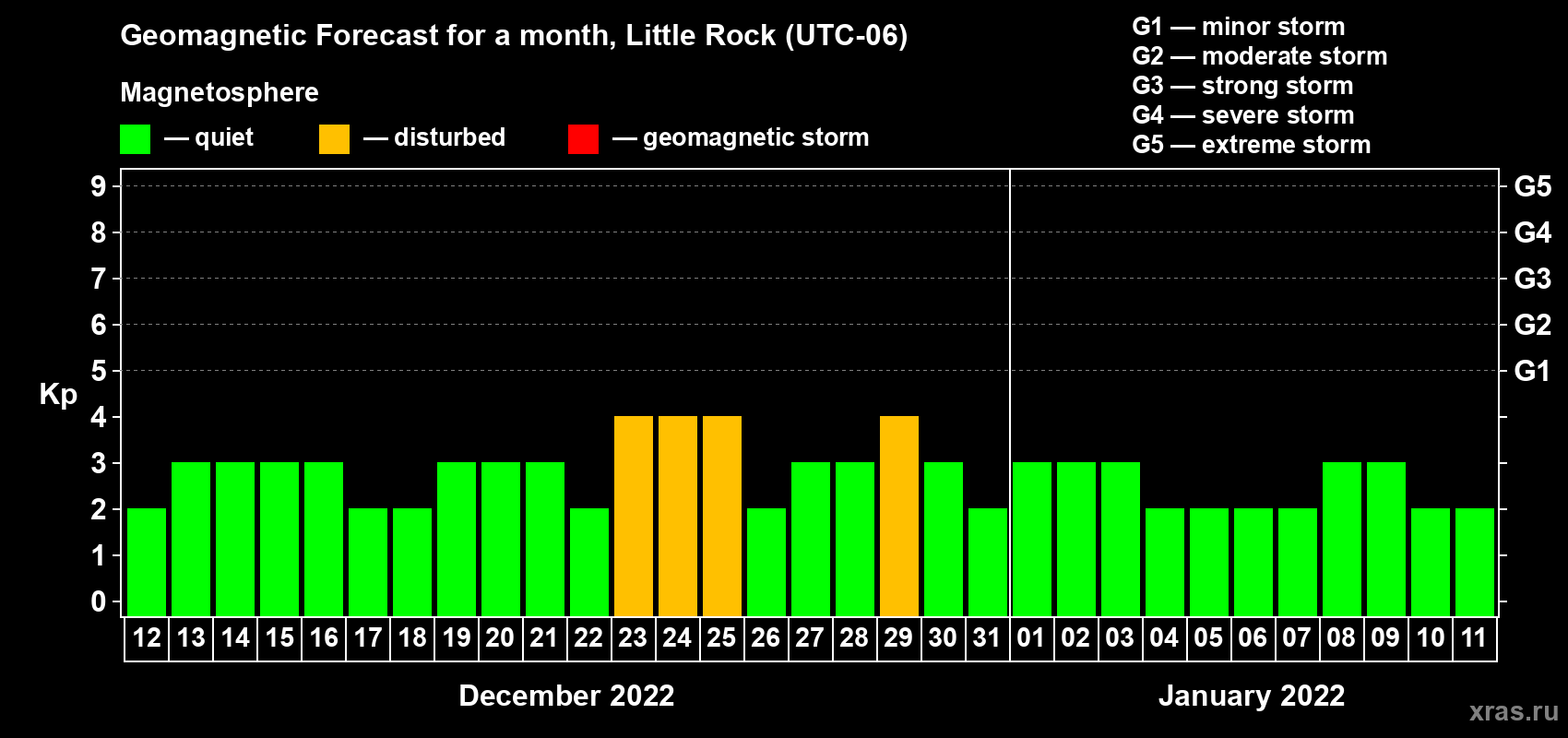1568x738 pixels.
Task: Click the 'G2 — moderate storm' legend line
Action: click(x=1259, y=56)
